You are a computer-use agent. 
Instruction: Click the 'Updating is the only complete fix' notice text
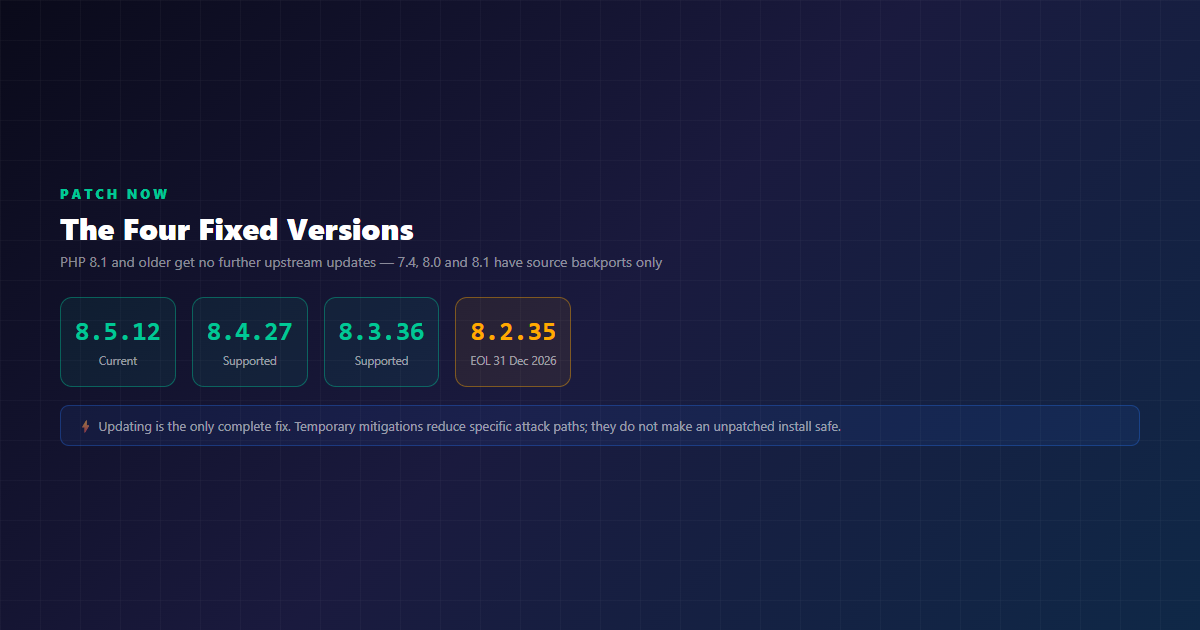point(470,426)
